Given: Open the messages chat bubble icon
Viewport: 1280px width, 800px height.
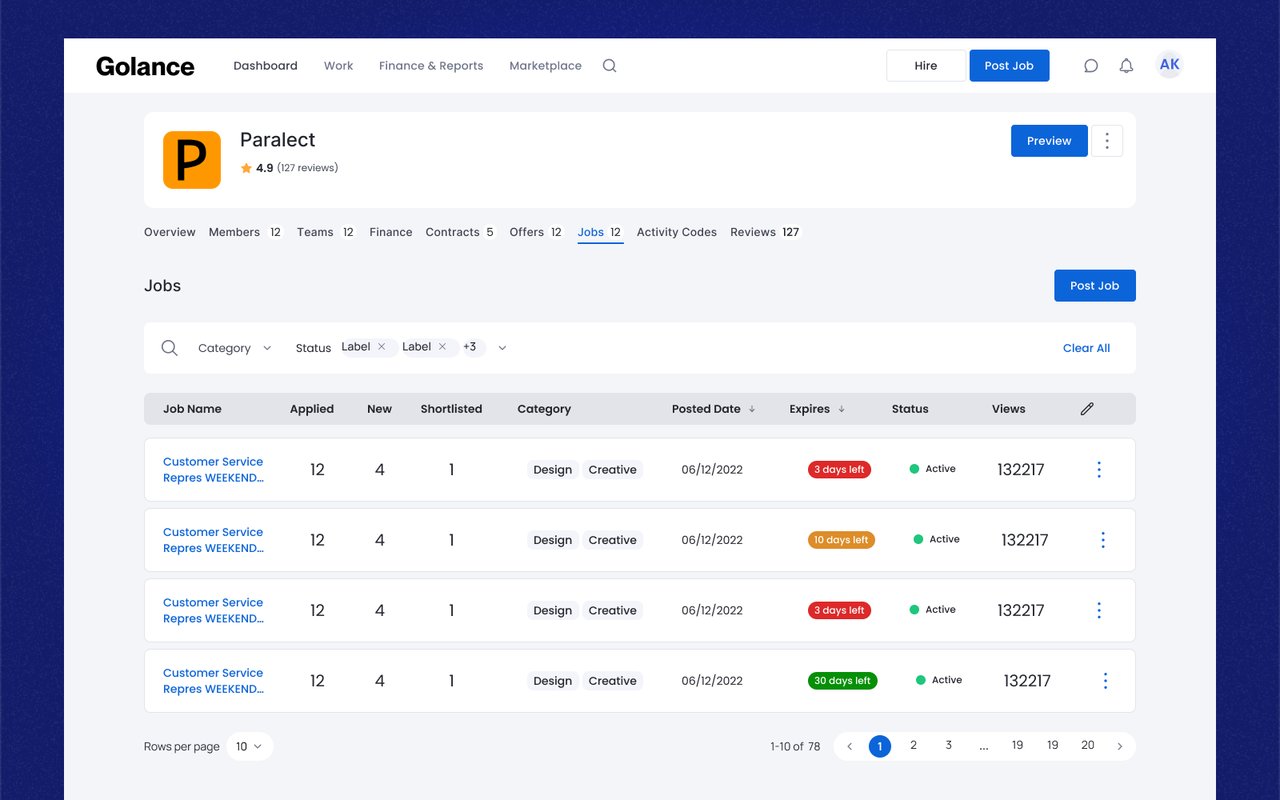Looking at the screenshot, I should click(1091, 66).
